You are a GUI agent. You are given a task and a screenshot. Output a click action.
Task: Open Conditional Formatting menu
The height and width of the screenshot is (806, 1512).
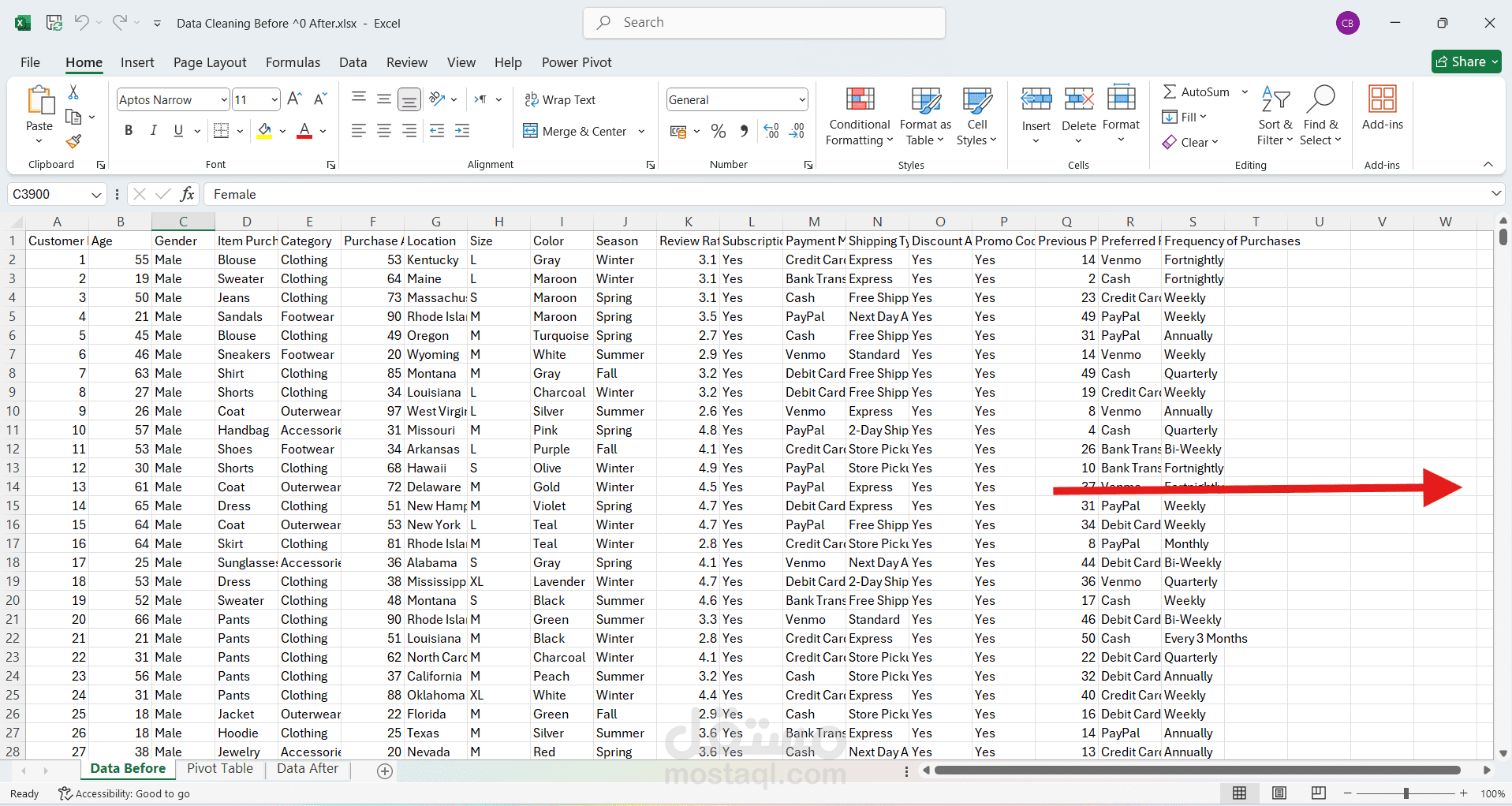pyautogui.click(x=860, y=116)
